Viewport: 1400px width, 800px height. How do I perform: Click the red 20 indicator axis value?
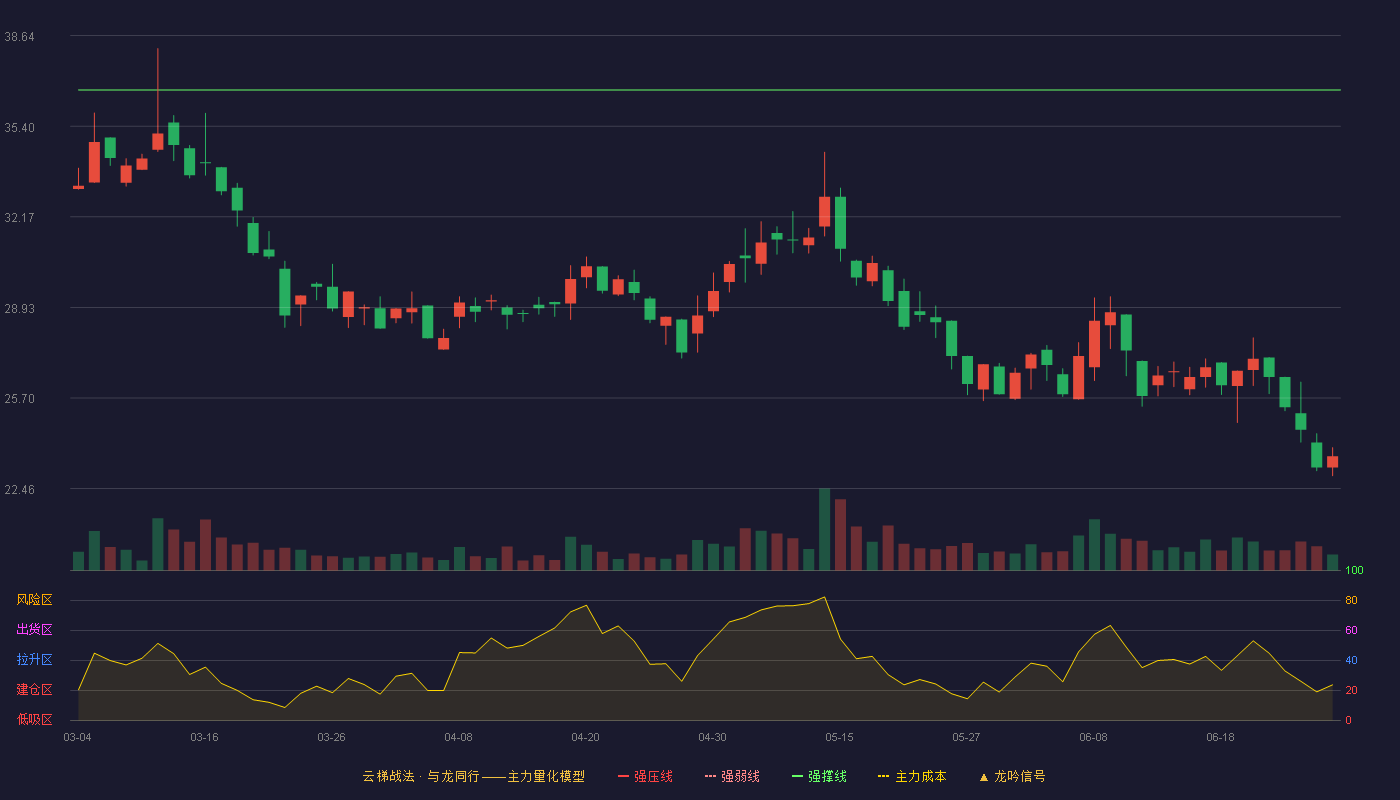pyautogui.click(x=1351, y=690)
